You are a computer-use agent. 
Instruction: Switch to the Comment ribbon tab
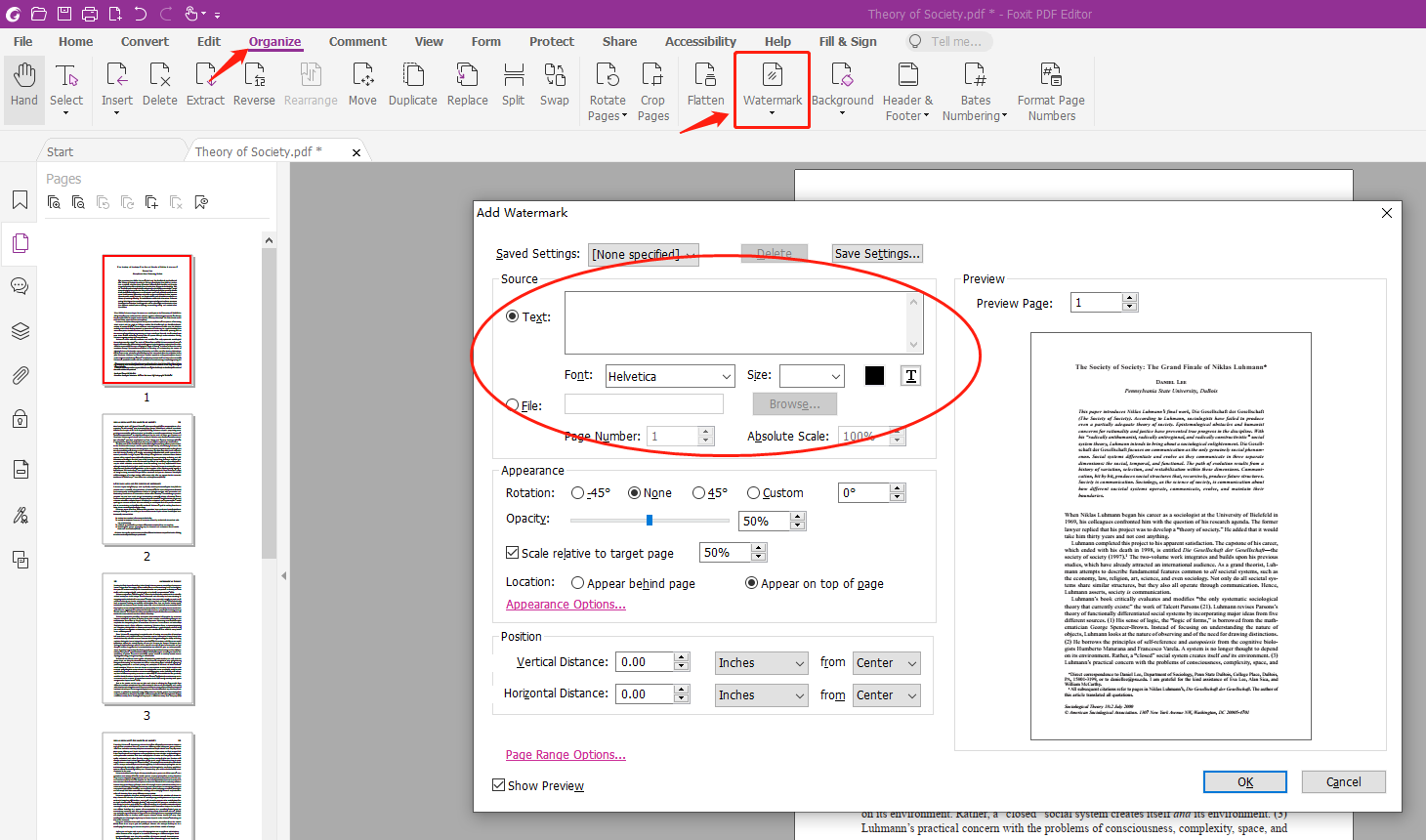(x=357, y=41)
